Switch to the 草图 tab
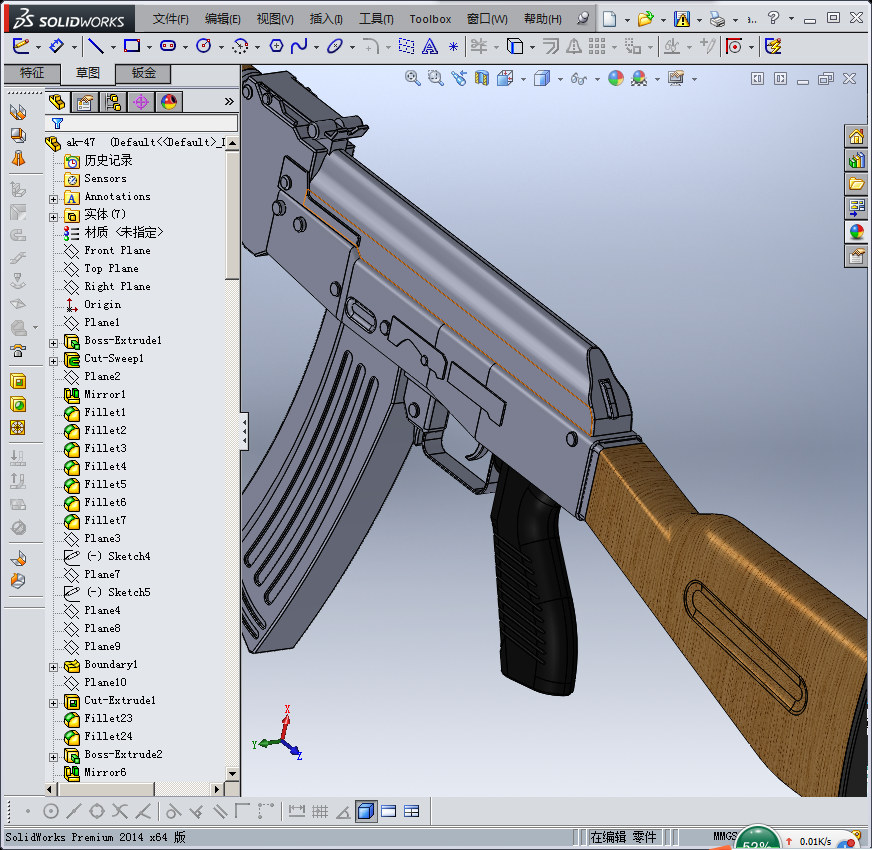This screenshot has width=872, height=850. point(87,73)
